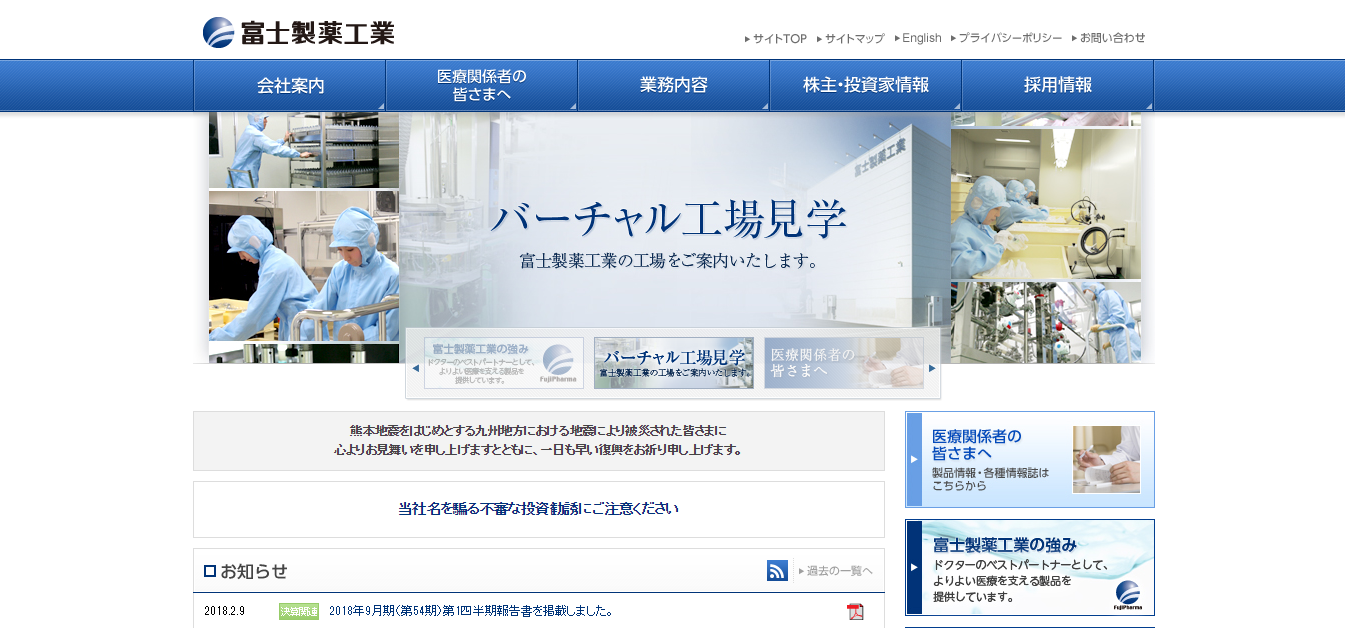This screenshot has height=628, width=1345.
Task: Click the 熊本地震 sympathy message text
Action: pyautogui.click(x=539, y=441)
